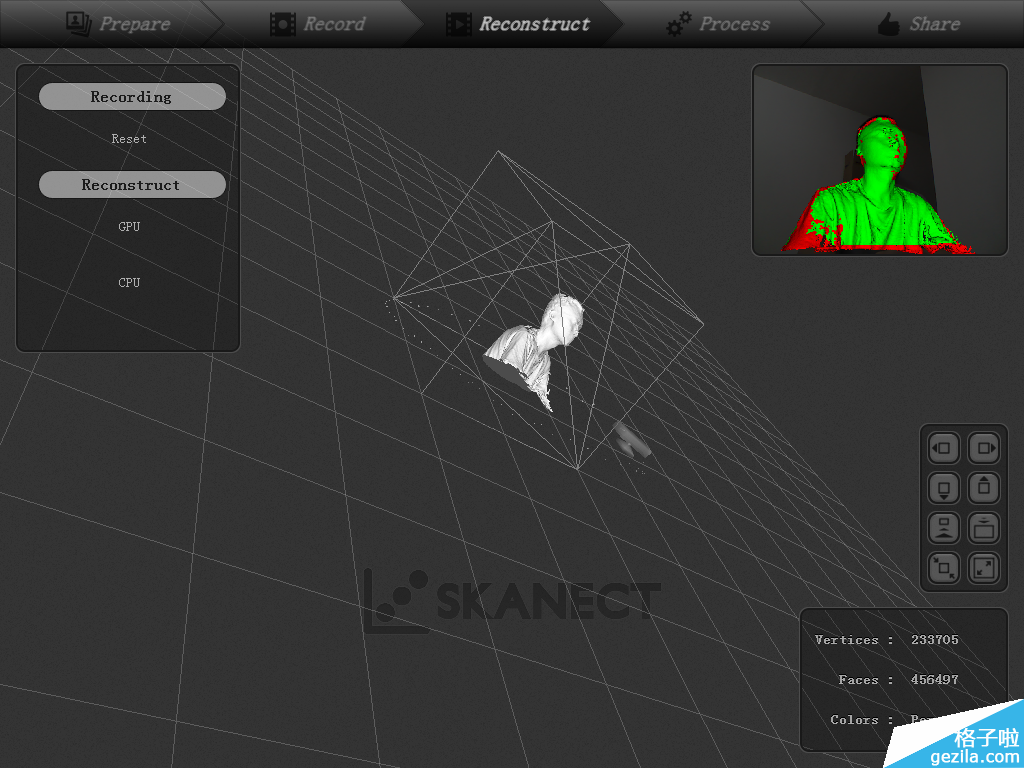Image resolution: width=1024 pixels, height=768 pixels.
Task: Go to the Process tab
Action: point(718,24)
